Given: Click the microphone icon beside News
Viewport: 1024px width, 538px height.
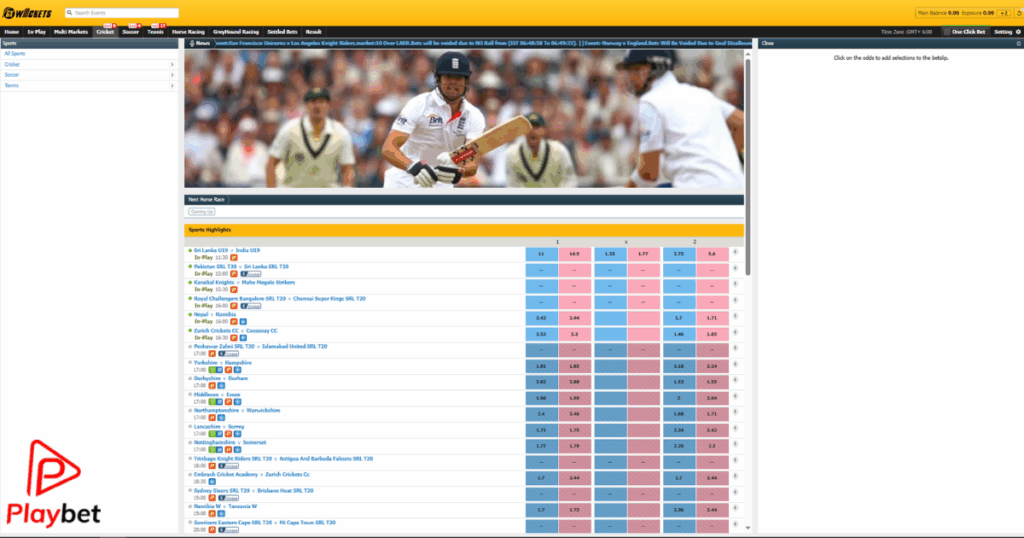Looking at the screenshot, I should (191, 43).
